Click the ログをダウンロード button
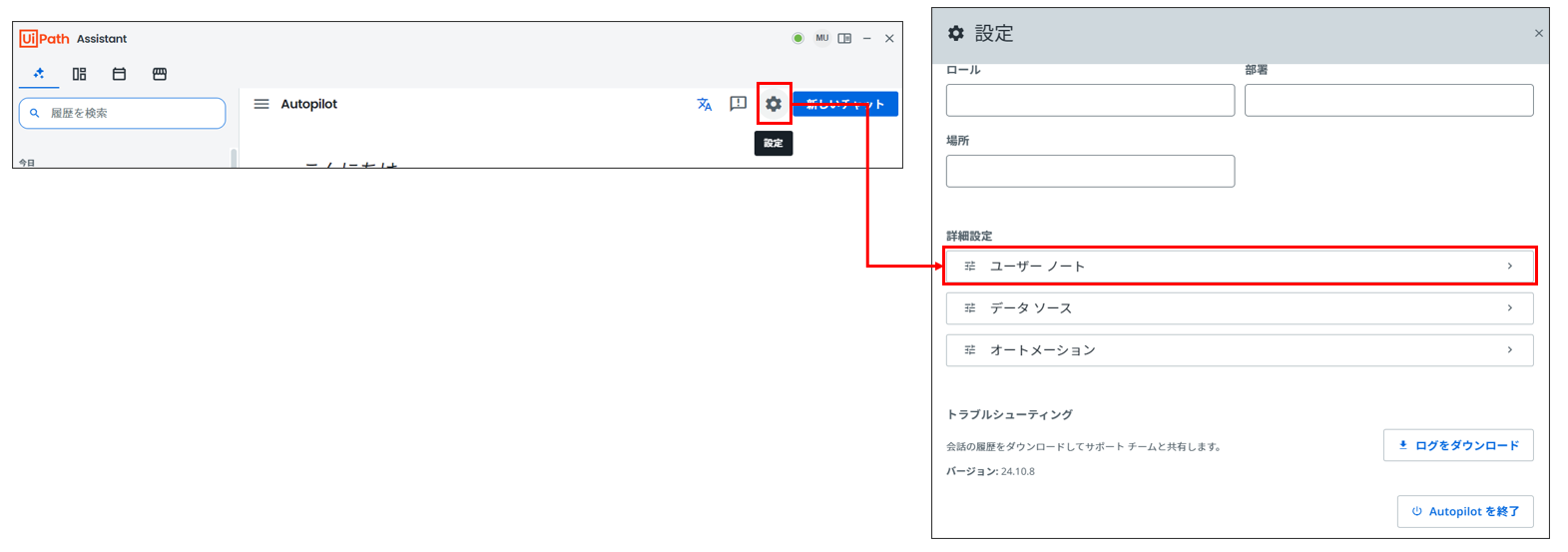The image size is (1568, 552). (1458, 445)
